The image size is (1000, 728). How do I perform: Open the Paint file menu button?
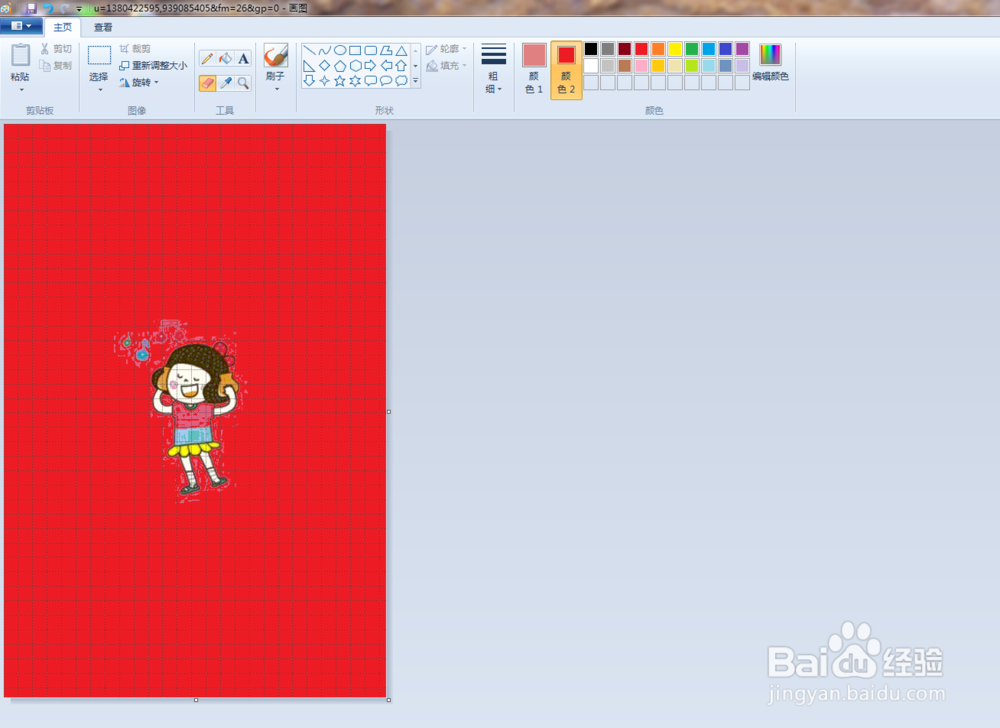21,26
